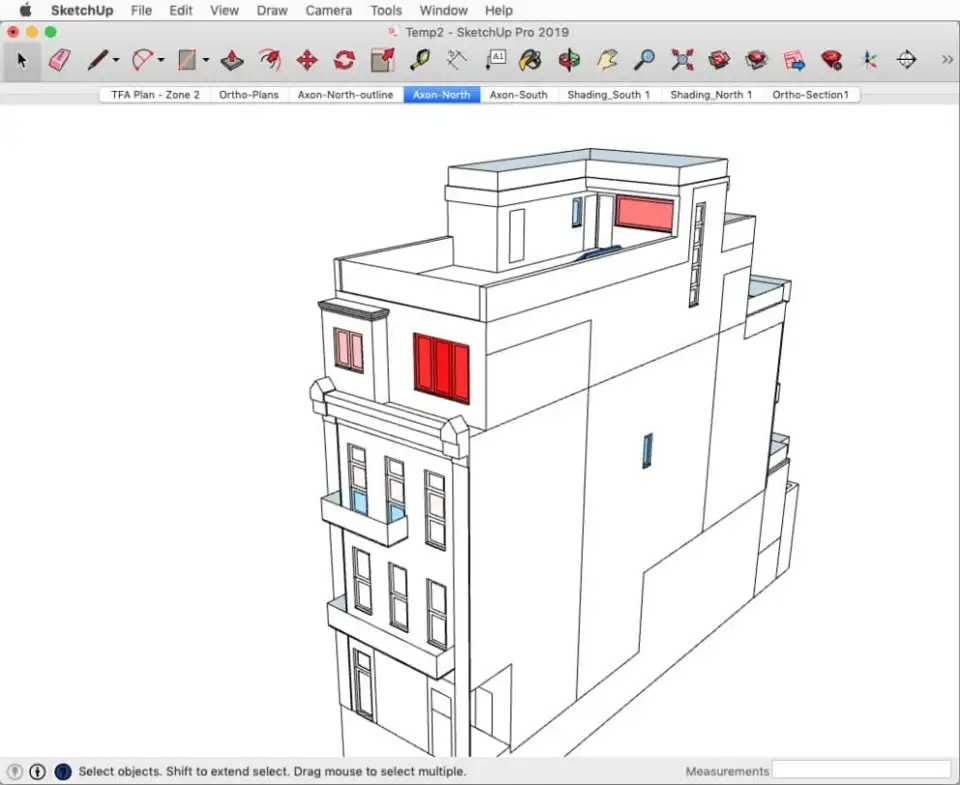The image size is (960, 785).
Task: Expand the Arc tool dropdown arrow
Action: [161, 60]
